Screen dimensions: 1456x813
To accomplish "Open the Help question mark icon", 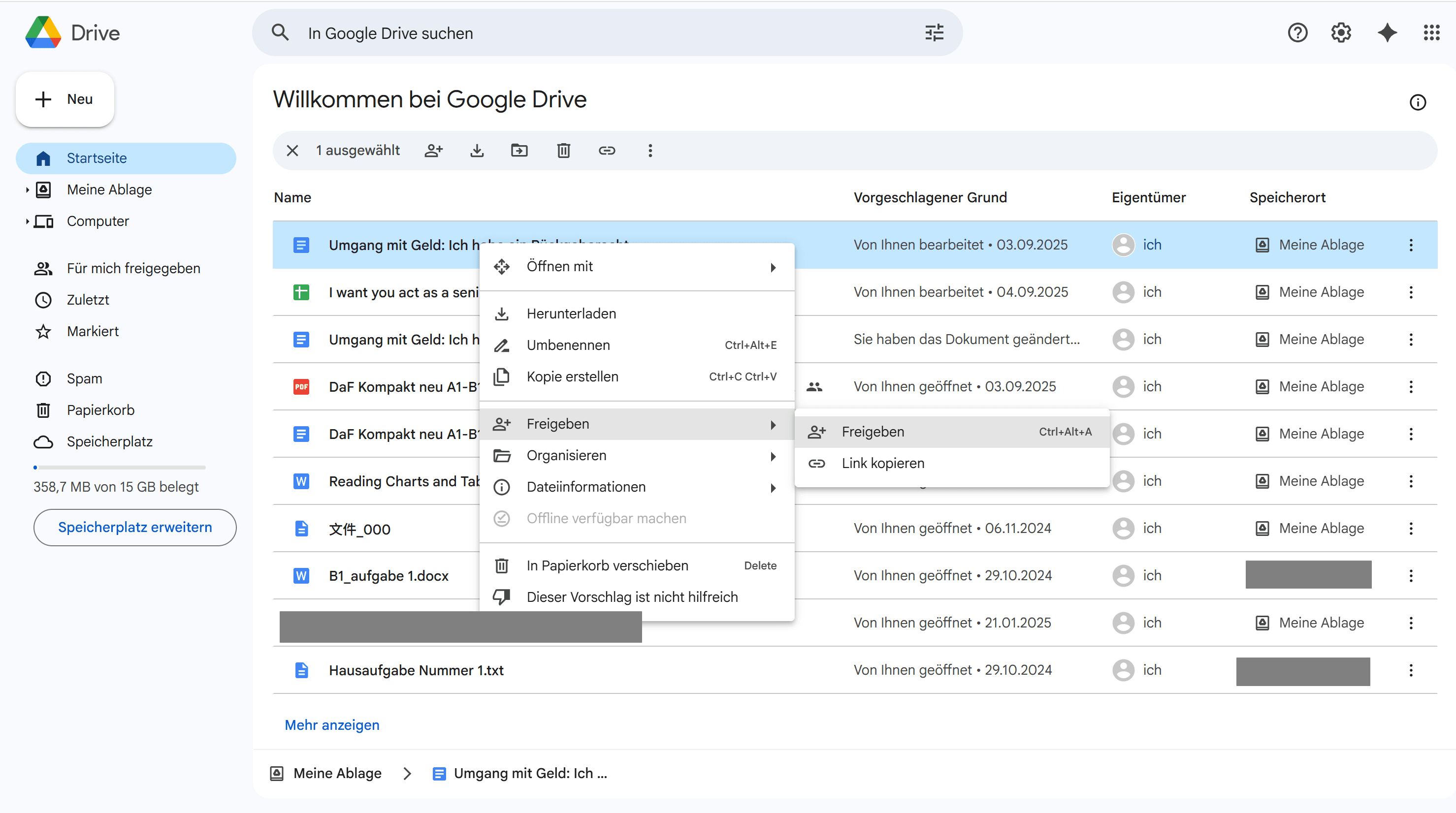I will pyautogui.click(x=1298, y=33).
